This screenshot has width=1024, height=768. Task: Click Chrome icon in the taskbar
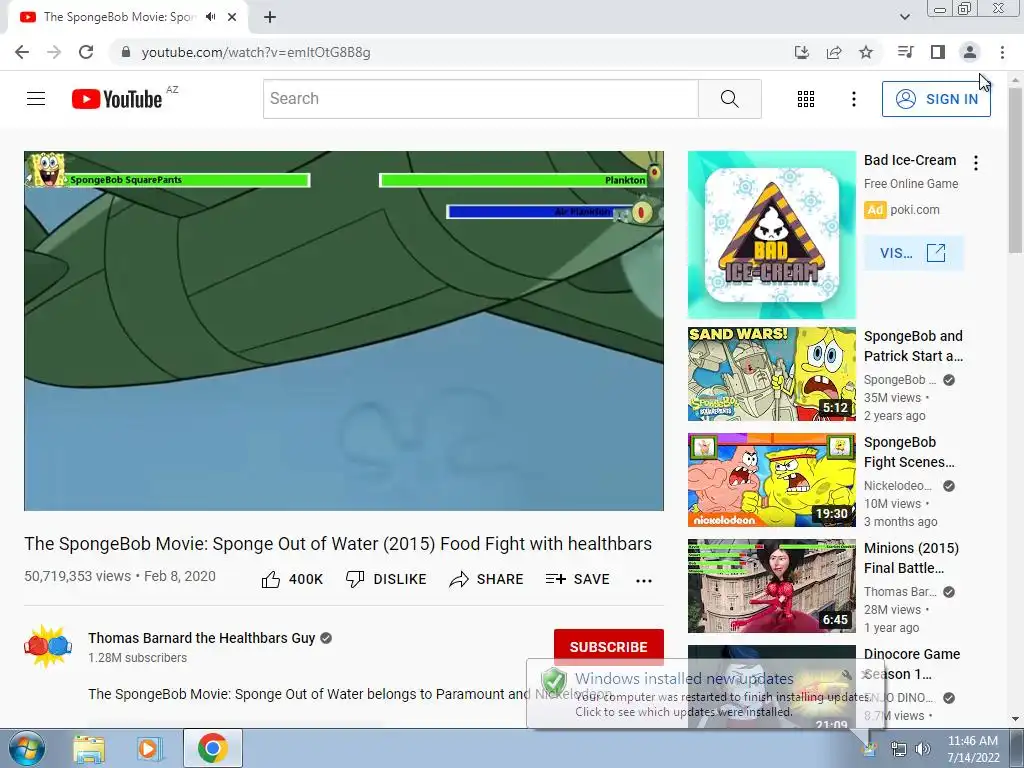click(212, 748)
